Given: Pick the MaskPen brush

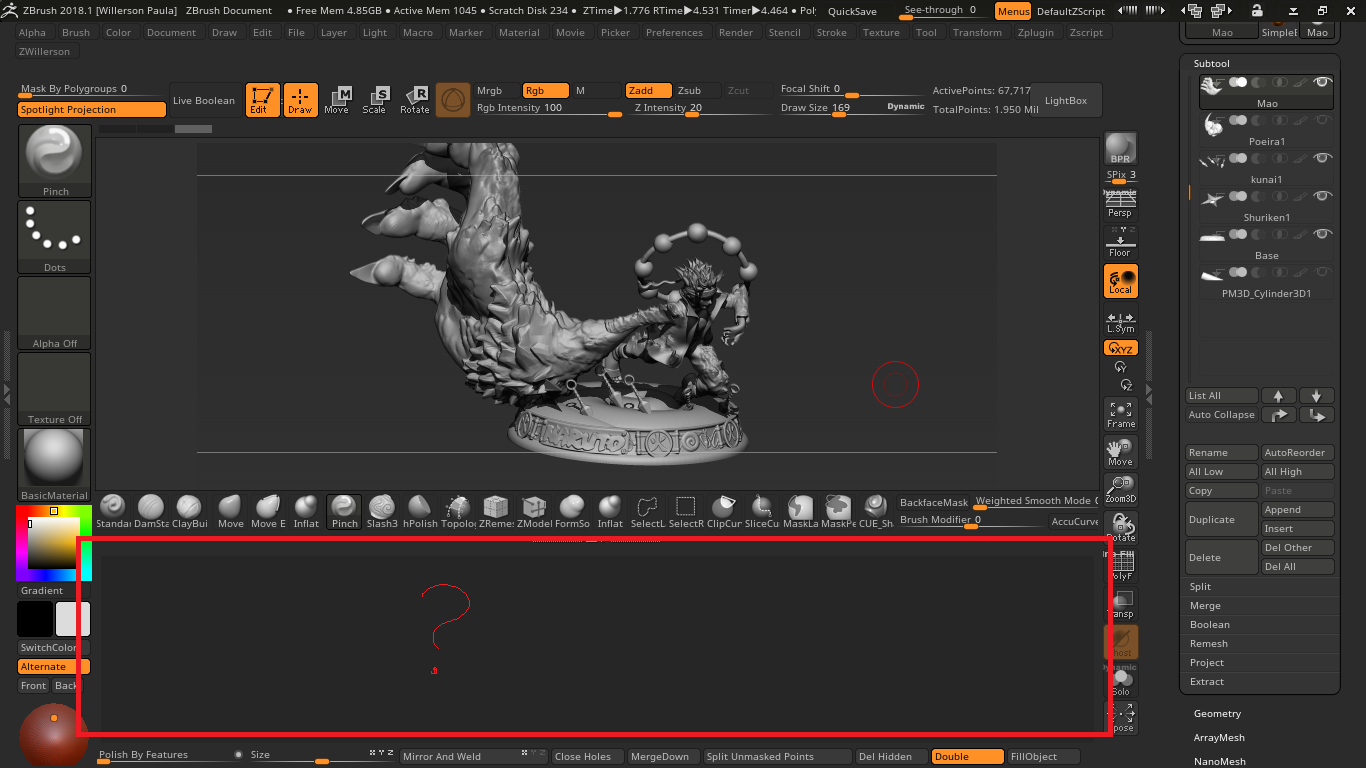Looking at the screenshot, I should coord(837,511).
